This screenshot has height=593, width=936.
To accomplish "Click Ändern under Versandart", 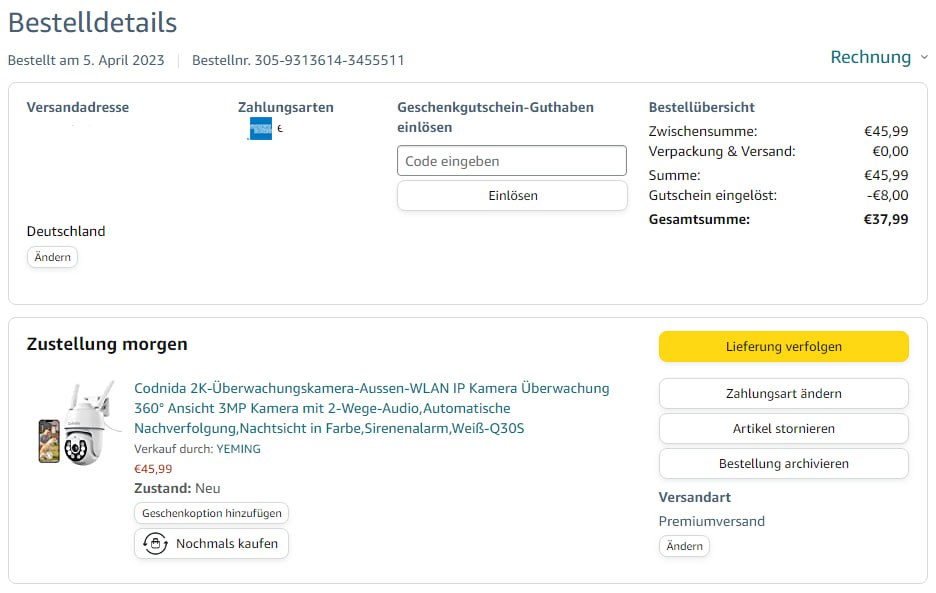I will pyautogui.click(x=684, y=546).
